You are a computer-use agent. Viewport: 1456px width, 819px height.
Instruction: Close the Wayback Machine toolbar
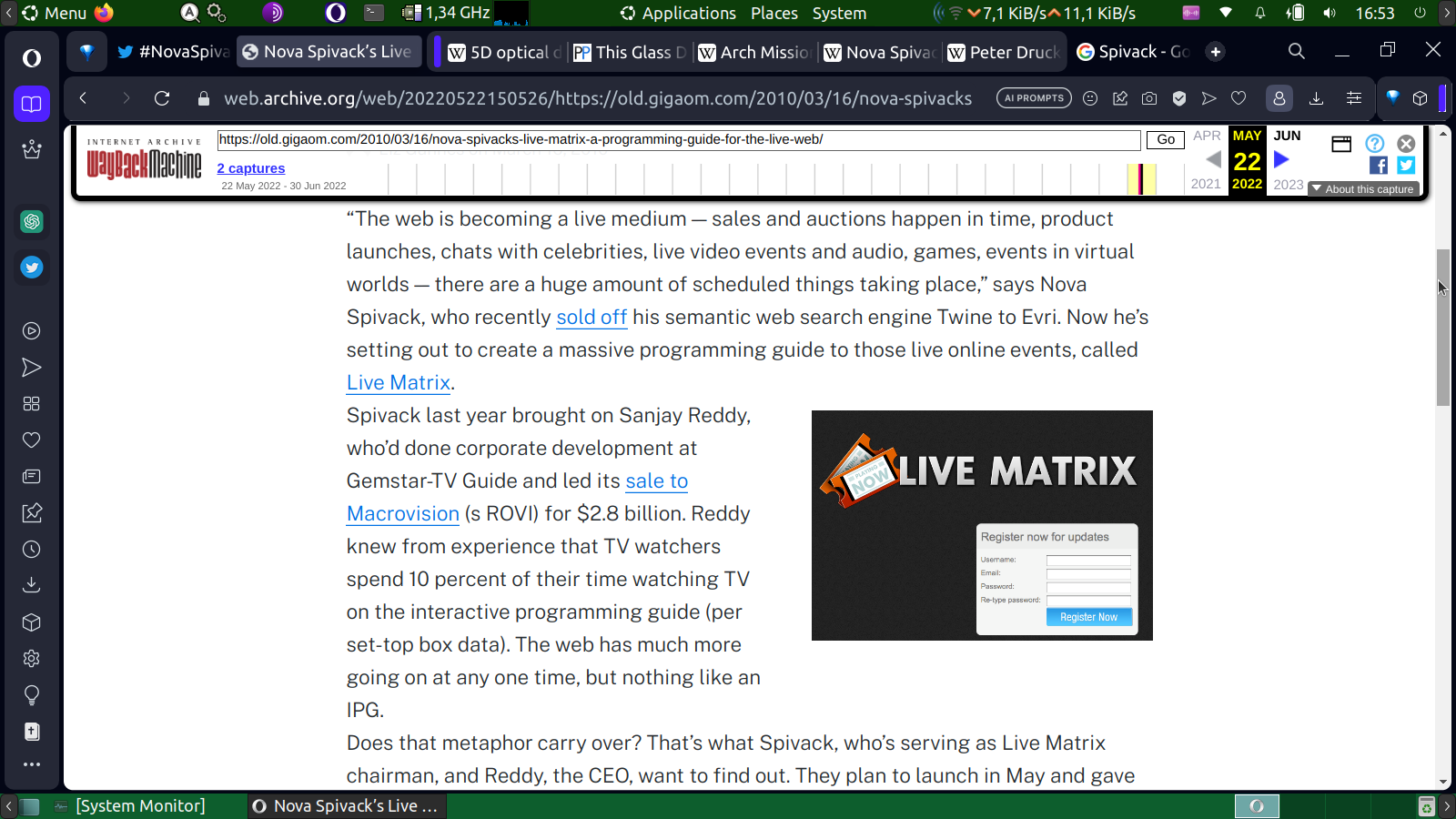pos(1406,143)
